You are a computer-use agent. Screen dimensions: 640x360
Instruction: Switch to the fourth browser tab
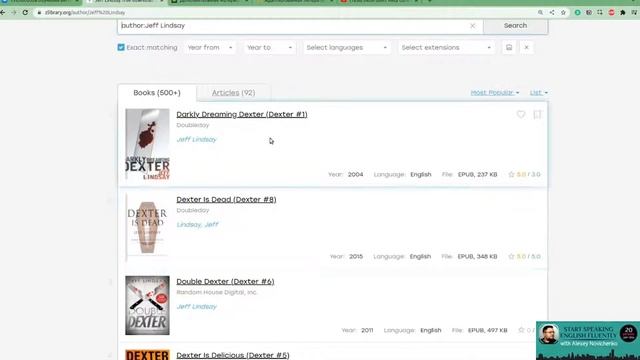(x=295, y=2)
